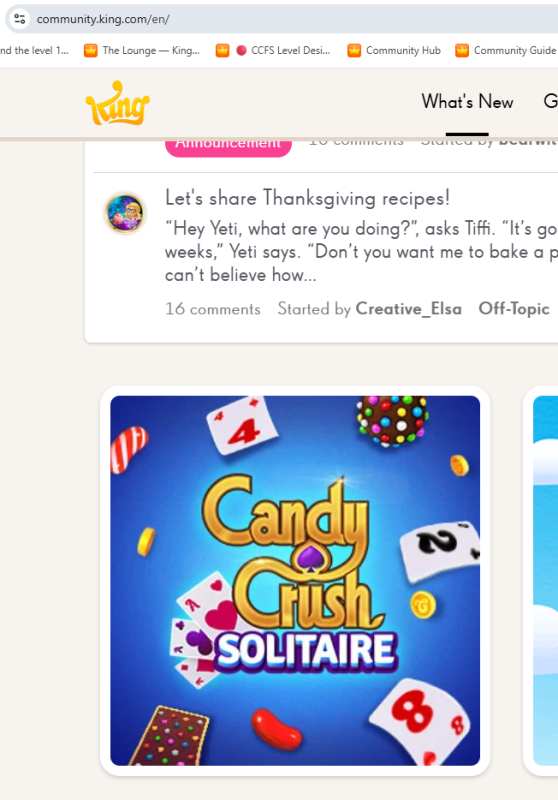
Task: Open the truncated 'nd the level 1...' bookmark
Action: 34,51
